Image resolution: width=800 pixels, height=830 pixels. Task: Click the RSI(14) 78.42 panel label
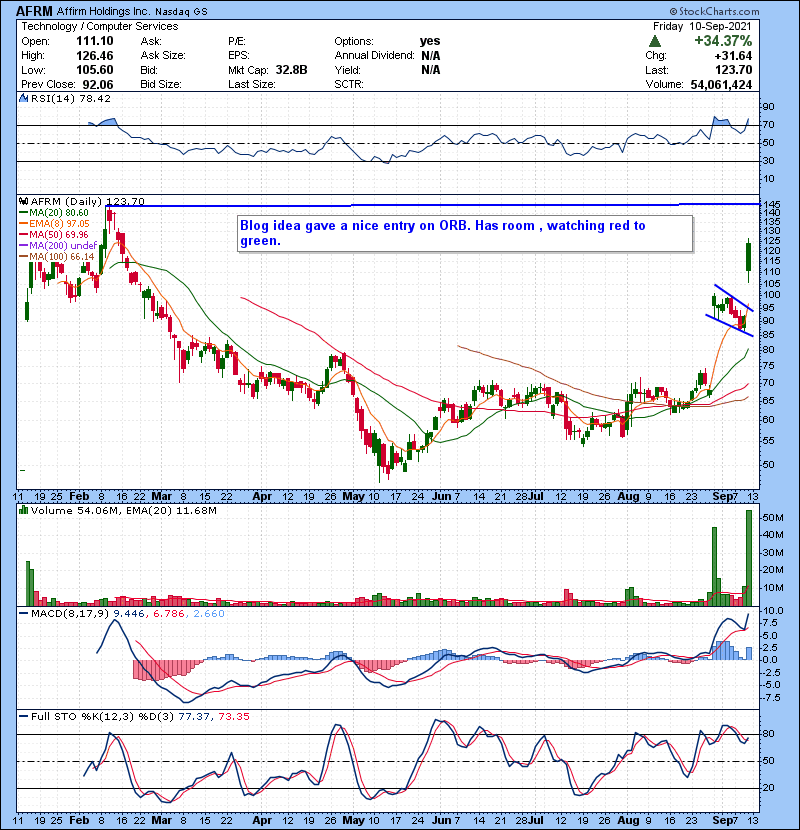tap(71, 98)
